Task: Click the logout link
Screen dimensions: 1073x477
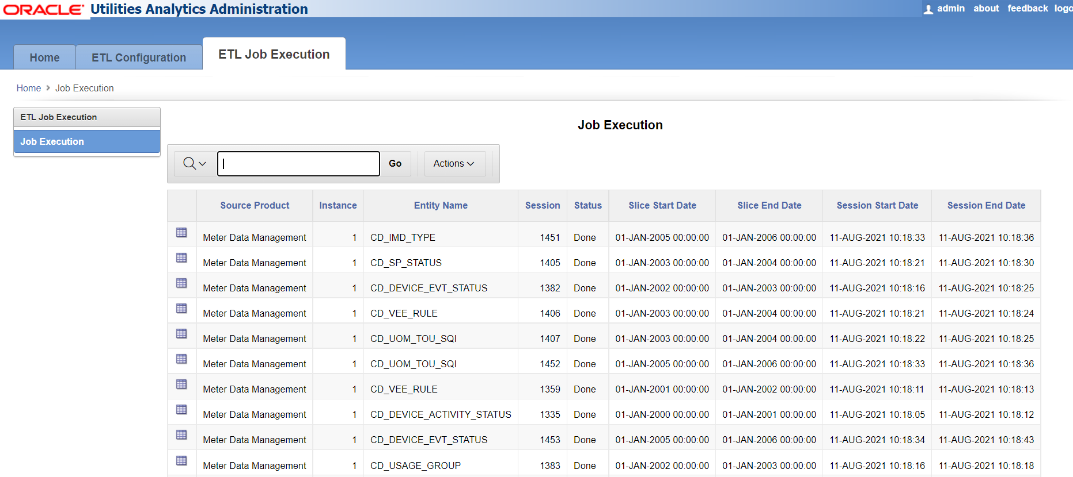Action: pyautogui.click(x=1063, y=8)
